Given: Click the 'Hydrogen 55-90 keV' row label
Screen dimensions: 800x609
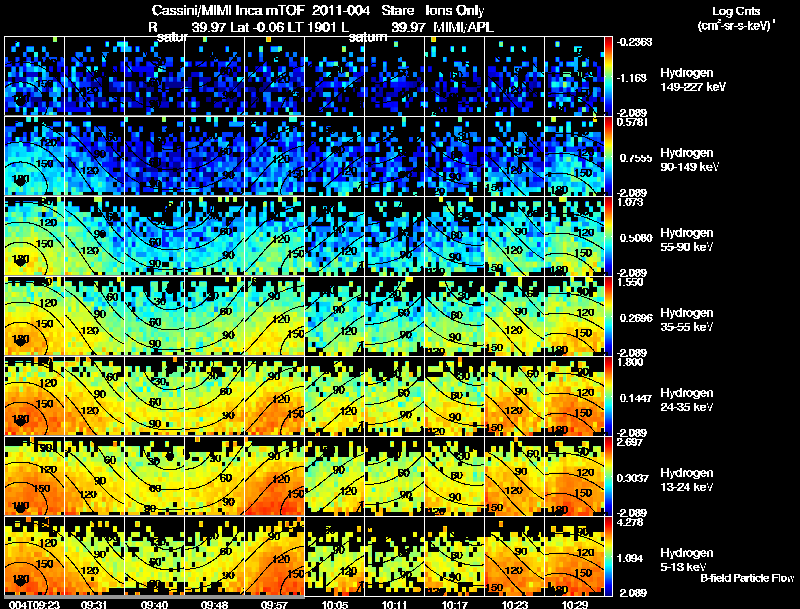Looking at the screenshot, I should pyautogui.click(x=687, y=240).
